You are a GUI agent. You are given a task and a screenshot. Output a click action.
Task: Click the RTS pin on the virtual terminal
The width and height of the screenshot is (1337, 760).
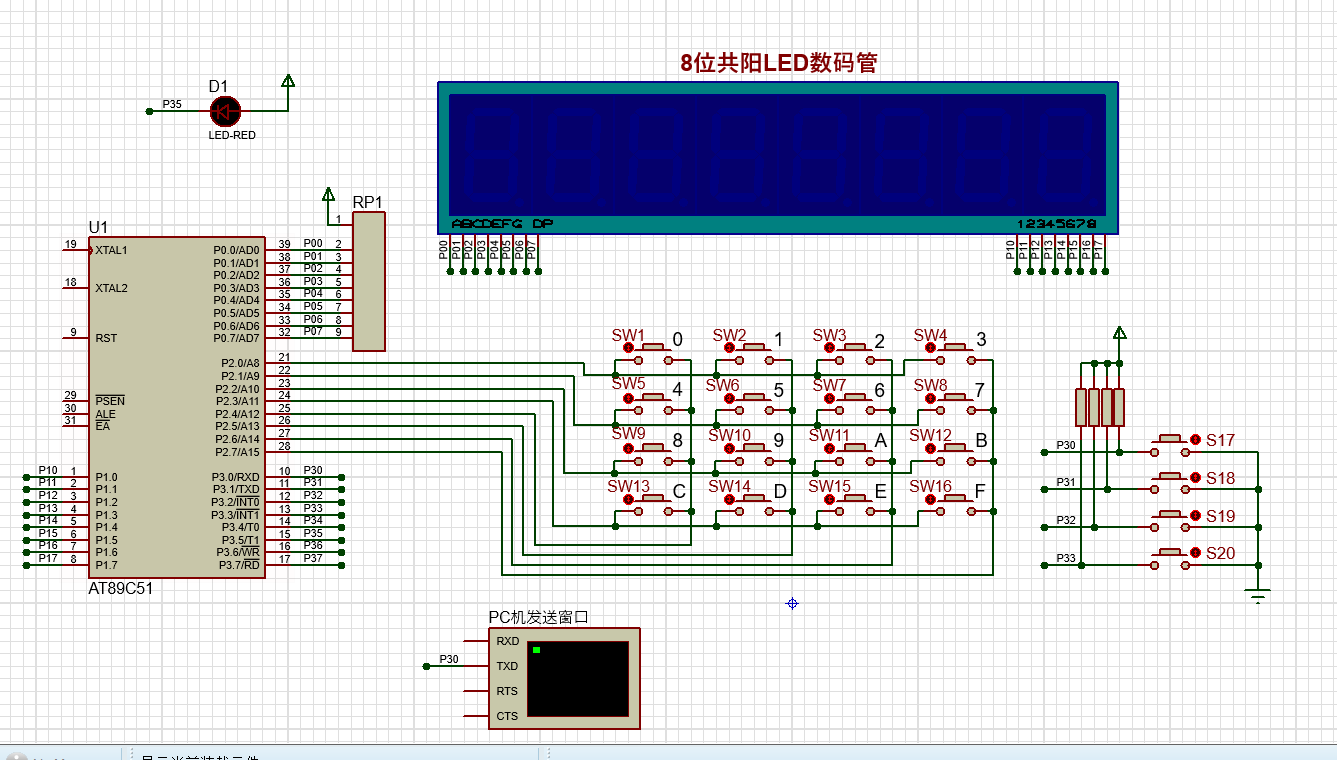pos(507,691)
